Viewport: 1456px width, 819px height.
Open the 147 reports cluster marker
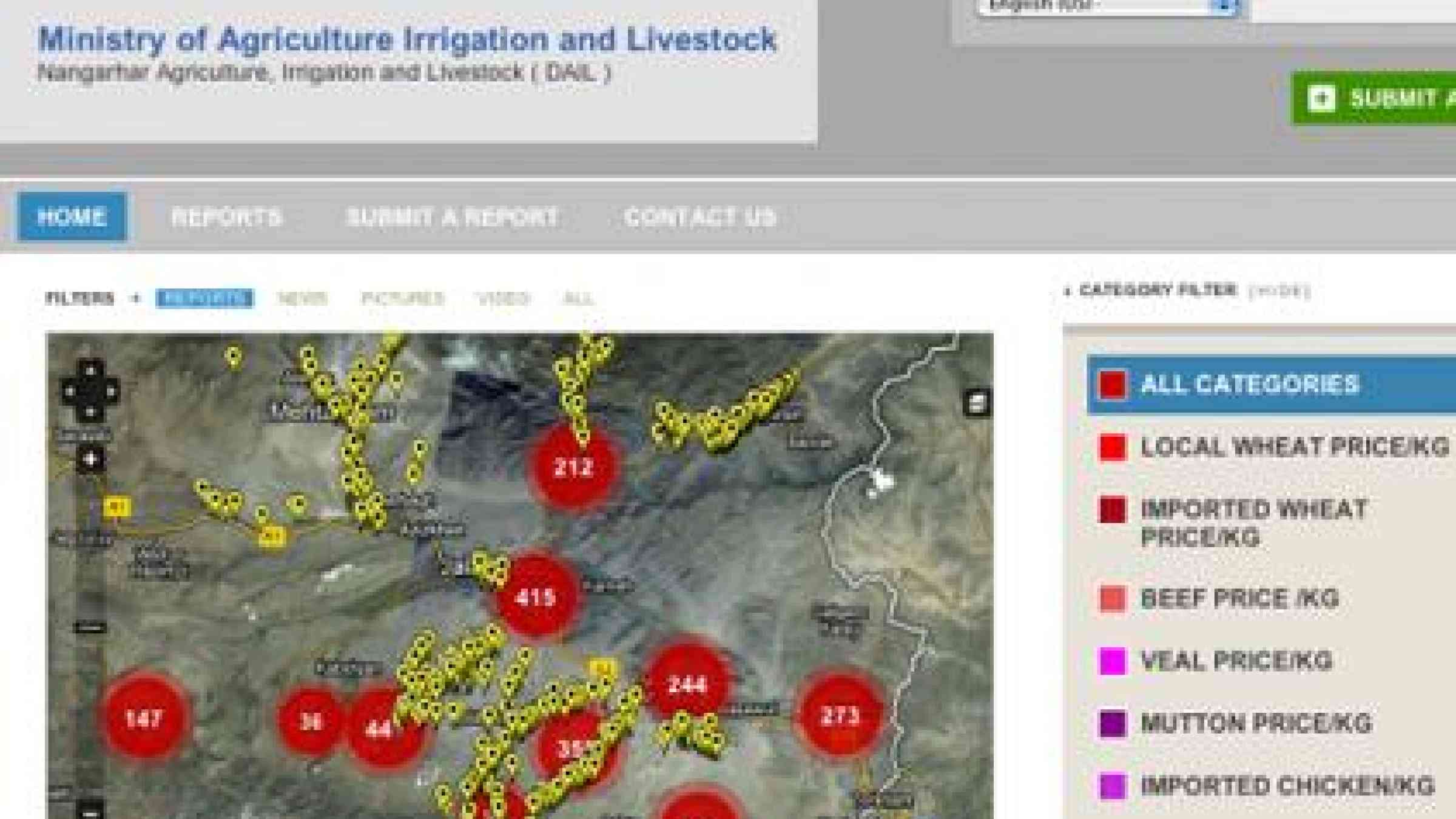click(x=144, y=719)
